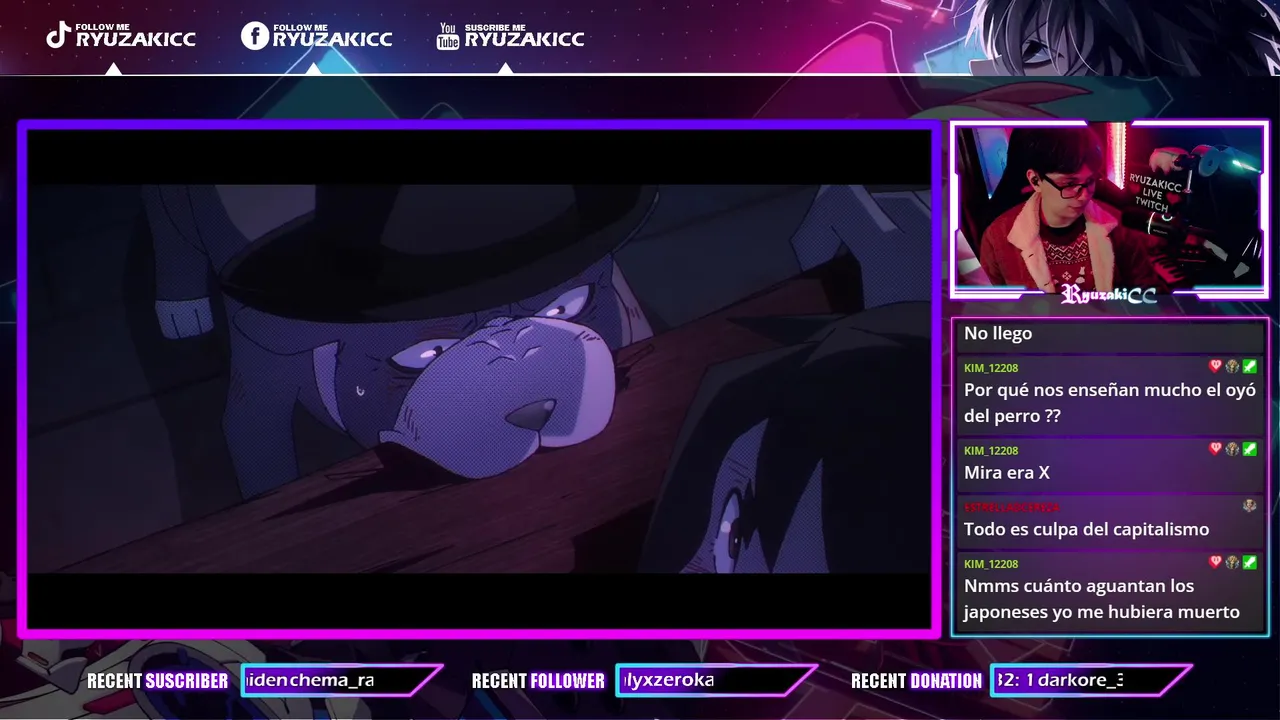Image resolution: width=1280 pixels, height=720 pixels.
Task: Open the TikTok RYUZAKICC follow label
Action: click(135, 35)
